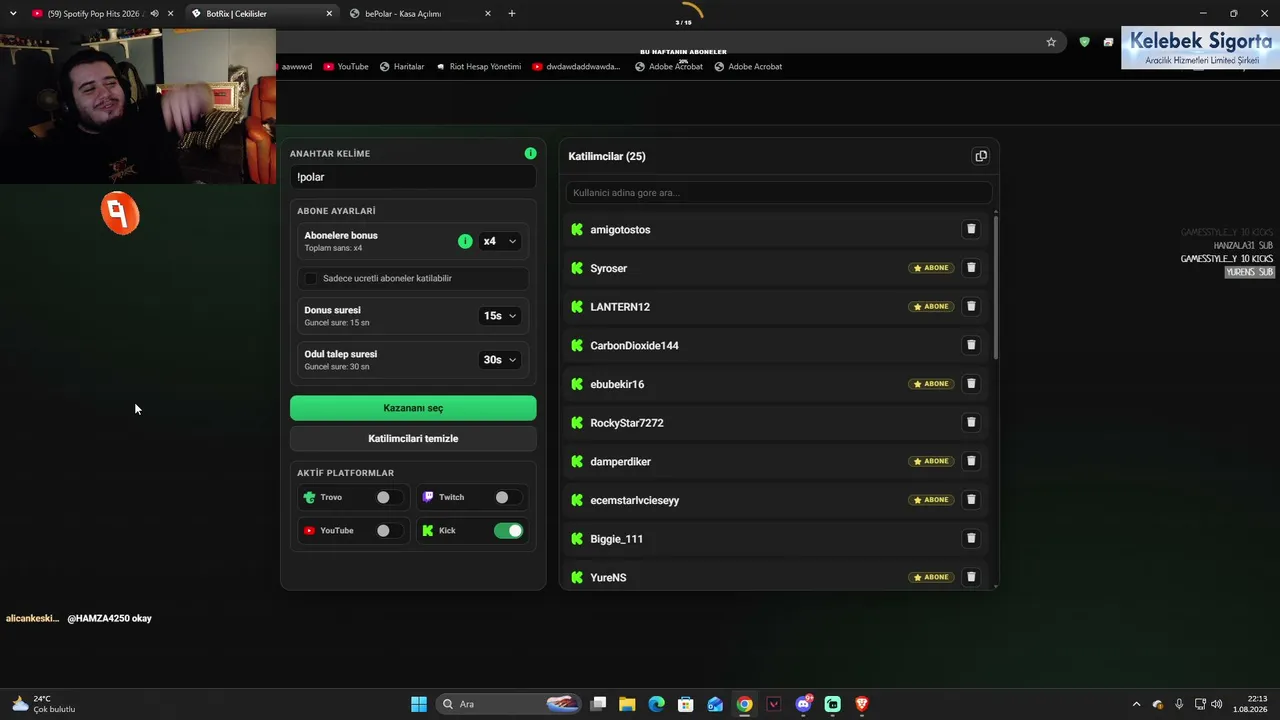Close the BotRix Cekilisler tab
Screen dimensions: 1280x720
[329, 14]
